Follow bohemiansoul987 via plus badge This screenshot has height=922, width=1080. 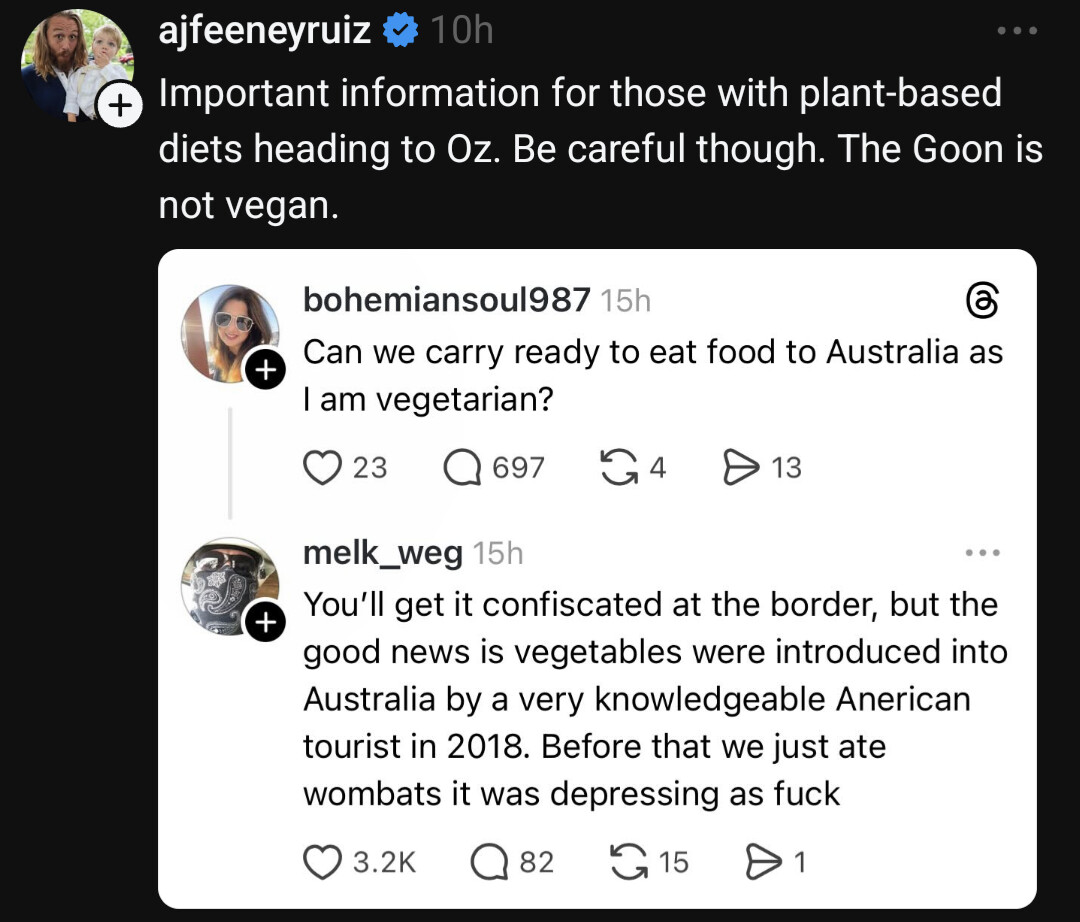264,371
